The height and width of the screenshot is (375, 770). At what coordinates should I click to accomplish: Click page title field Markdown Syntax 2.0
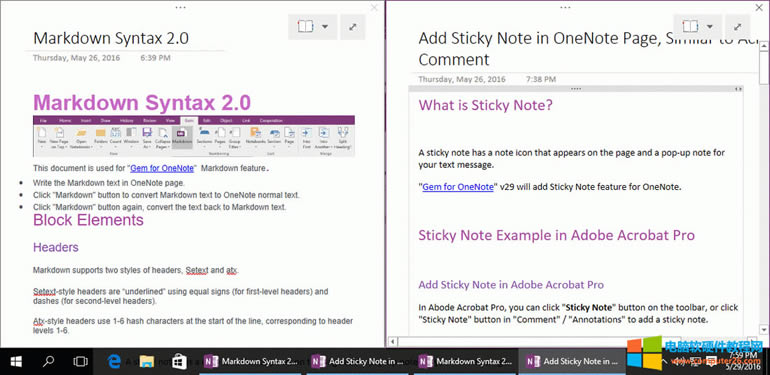coord(111,38)
